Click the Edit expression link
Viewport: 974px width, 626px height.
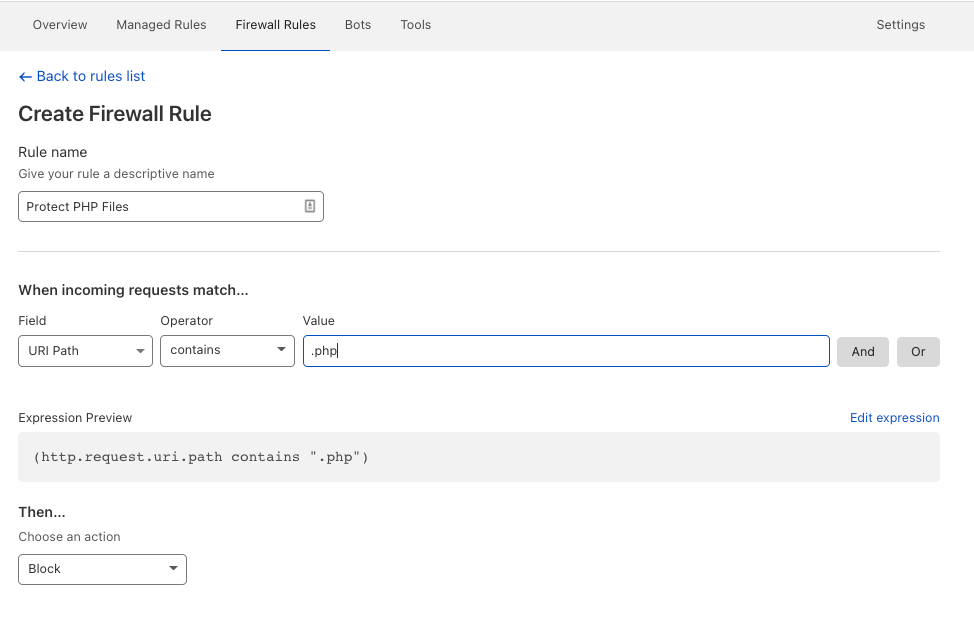click(x=894, y=418)
